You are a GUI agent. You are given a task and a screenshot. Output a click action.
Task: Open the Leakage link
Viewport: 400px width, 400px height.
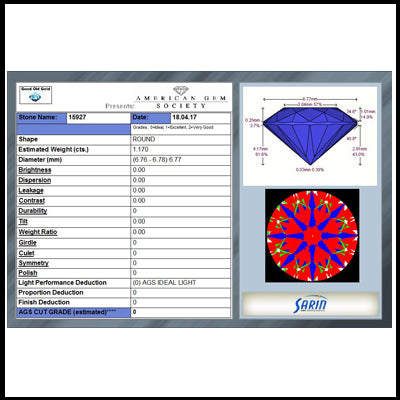tap(31, 191)
